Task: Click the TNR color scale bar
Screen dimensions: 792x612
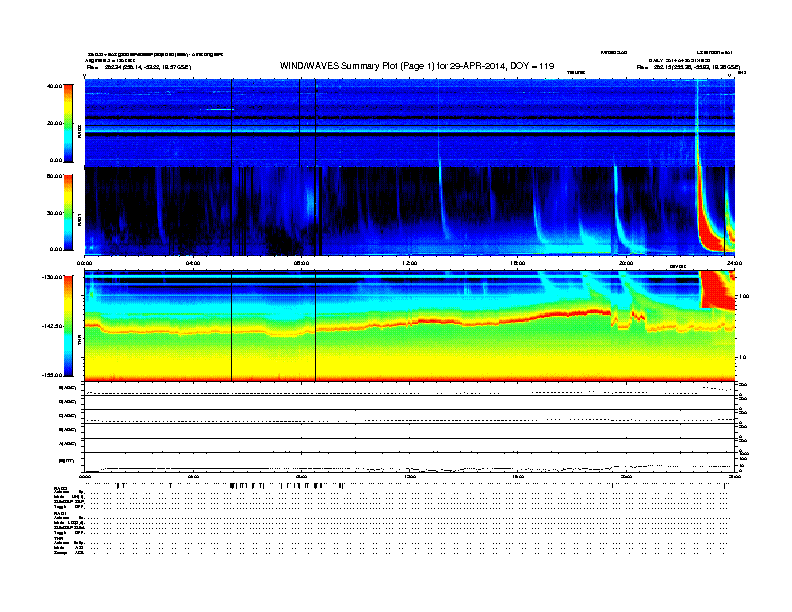Action: (68, 326)
